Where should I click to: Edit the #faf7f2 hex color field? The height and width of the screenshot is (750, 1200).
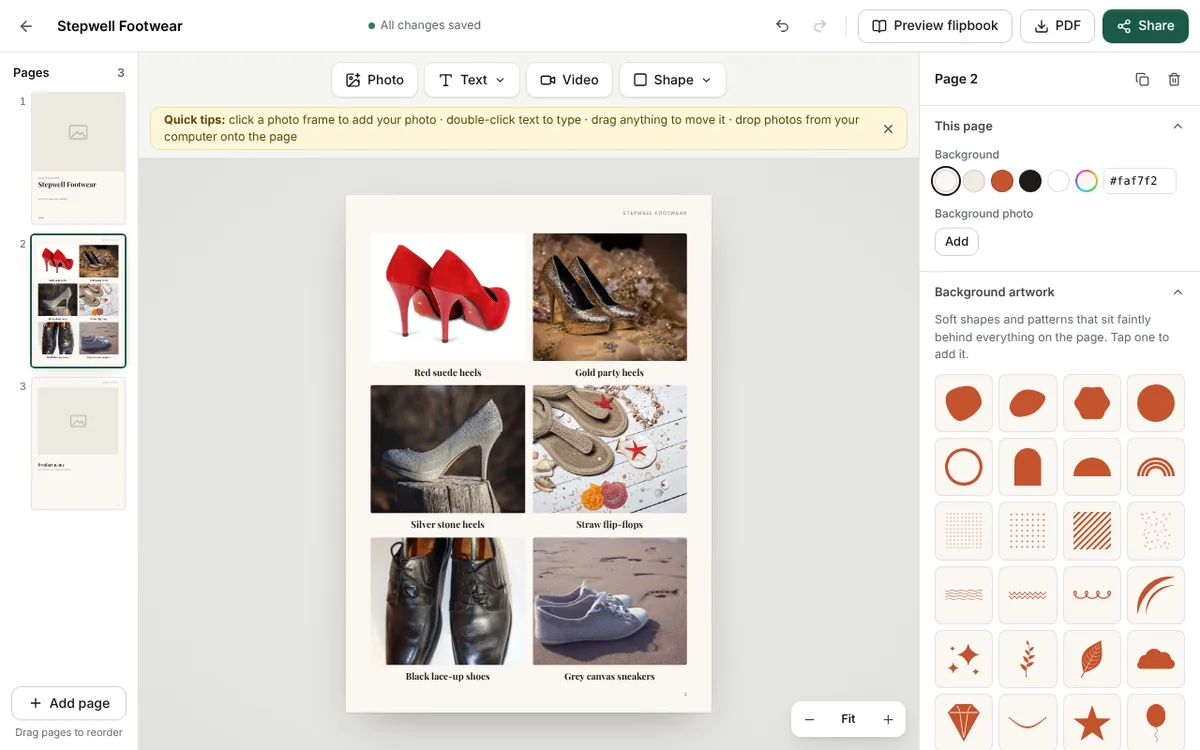(1139, 181)
